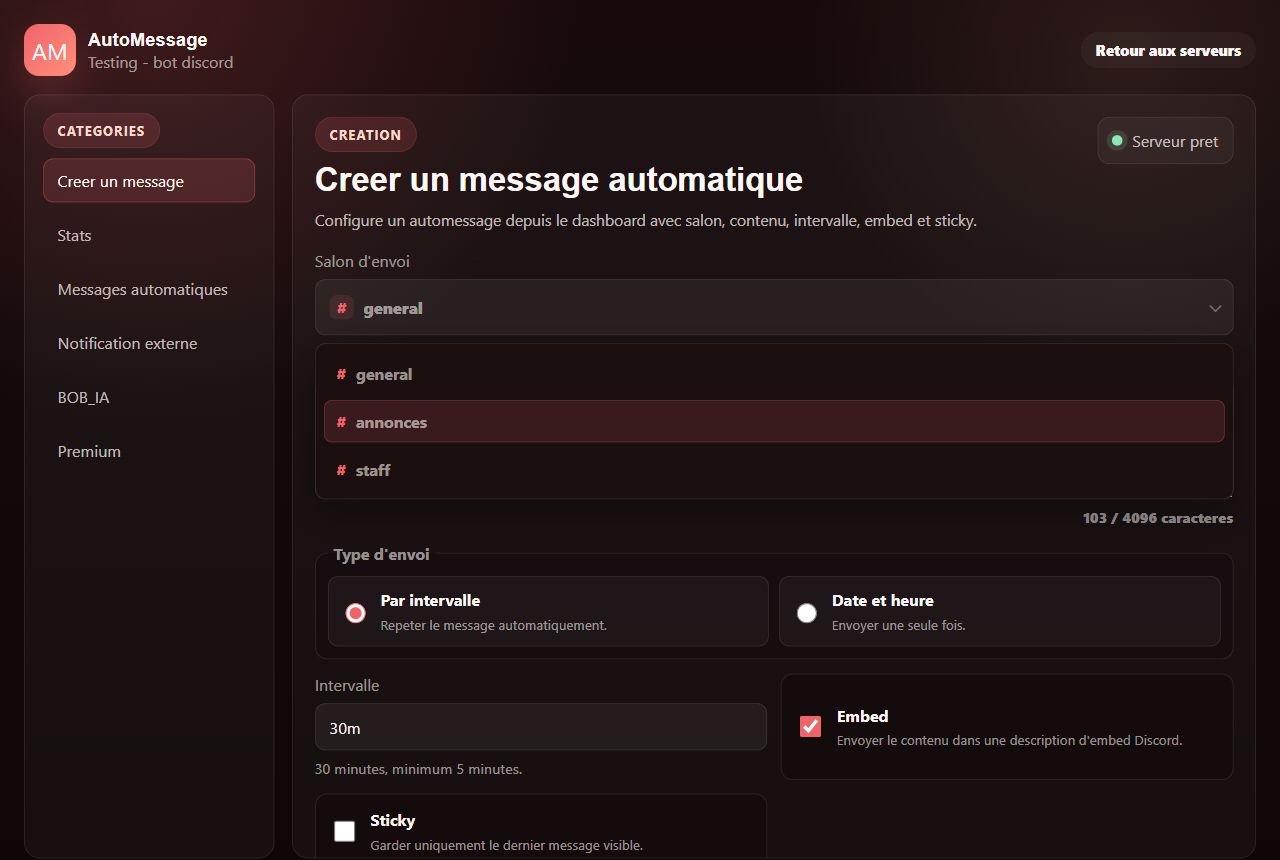Click the 'Envoyer une seule fois.' description
Image resolution: width=1280 pixels, height=860 pixels.
(899, 625)
